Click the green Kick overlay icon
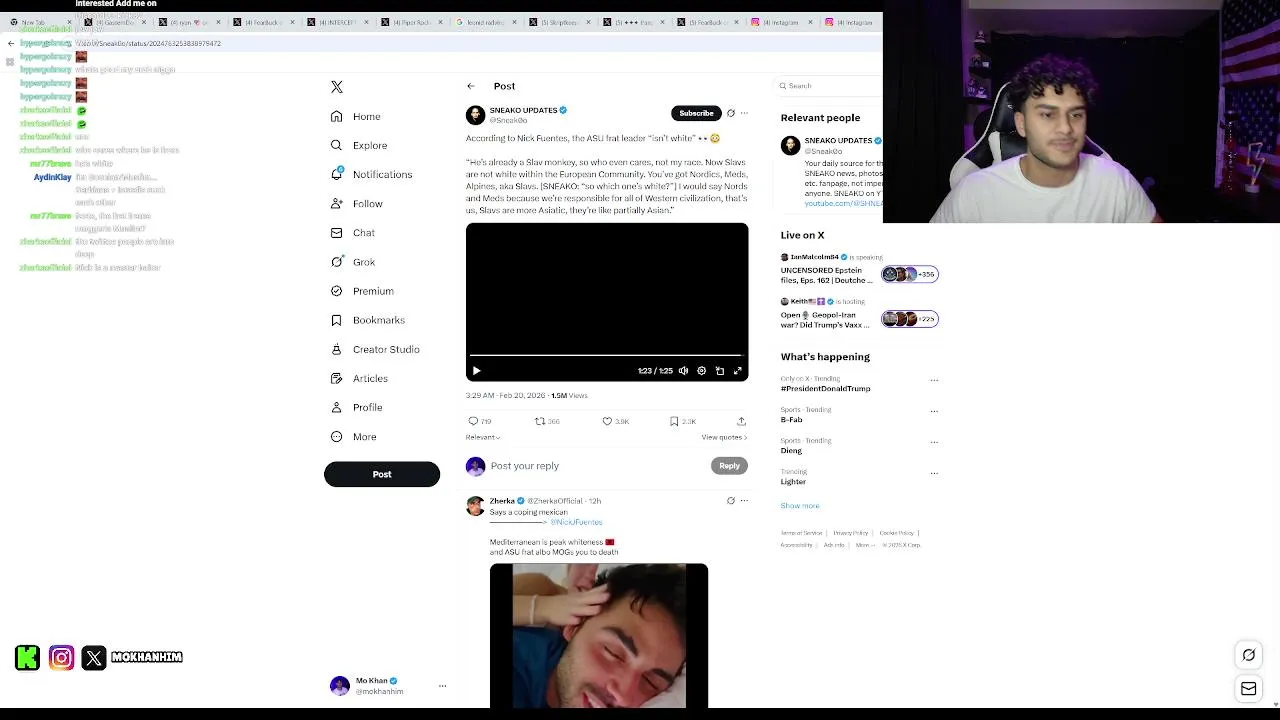Image resolution: width=1280 pixels, height=720 pixels. (x=28, y=657)
